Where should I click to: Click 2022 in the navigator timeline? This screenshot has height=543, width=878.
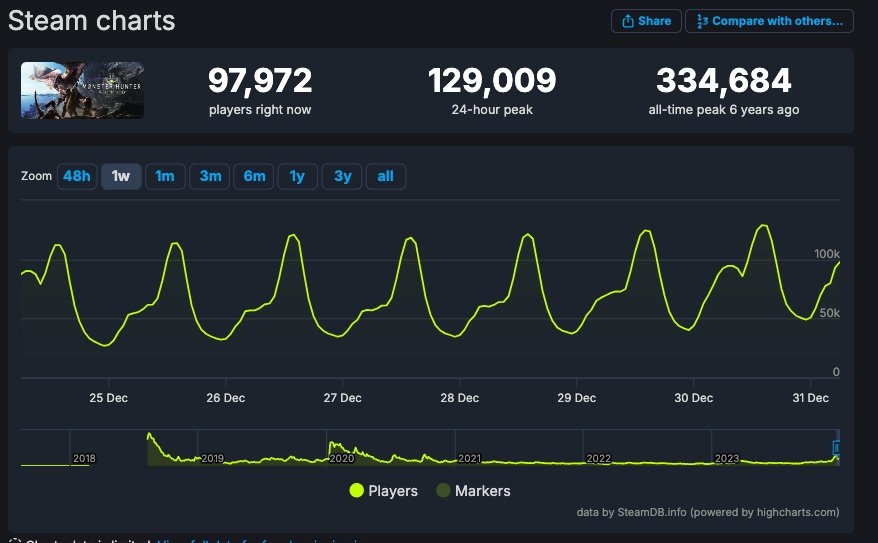[599, 458]
